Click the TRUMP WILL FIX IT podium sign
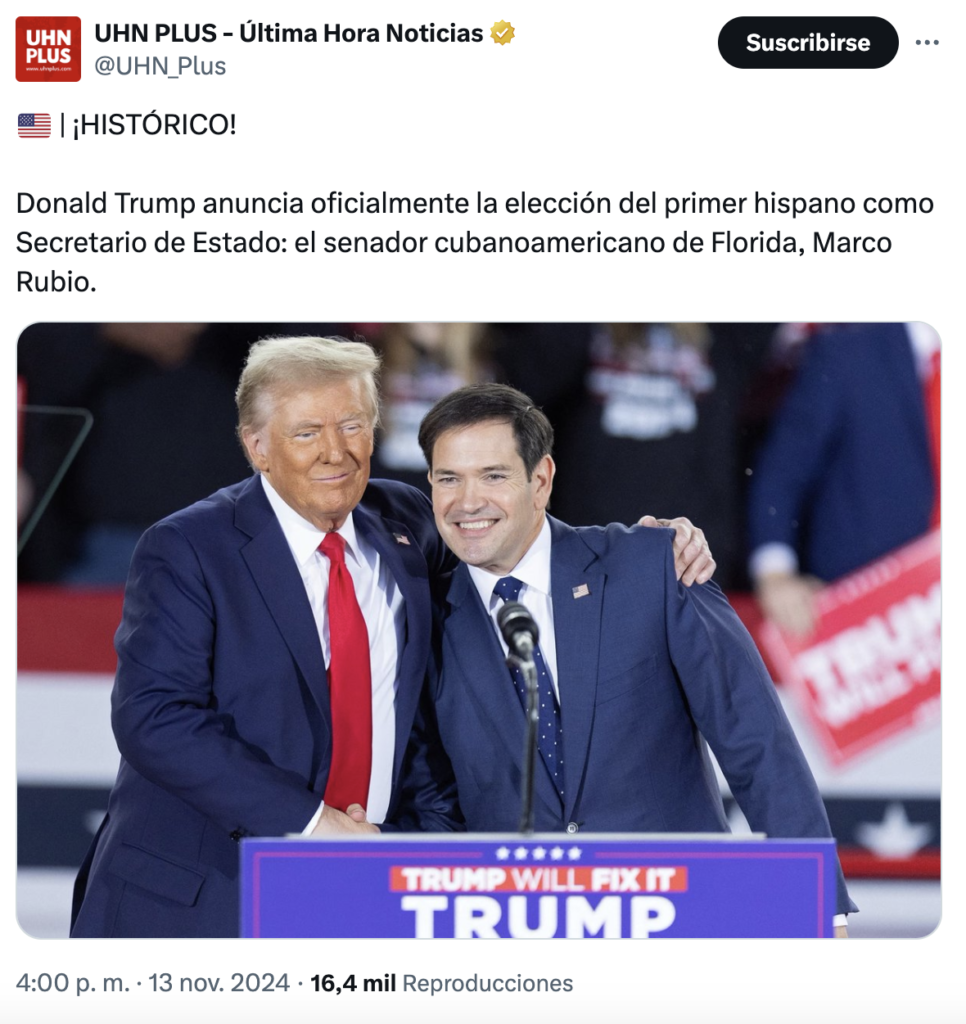Image resolution: width=966 pixels, height=1024 pixels. (538, 880)
